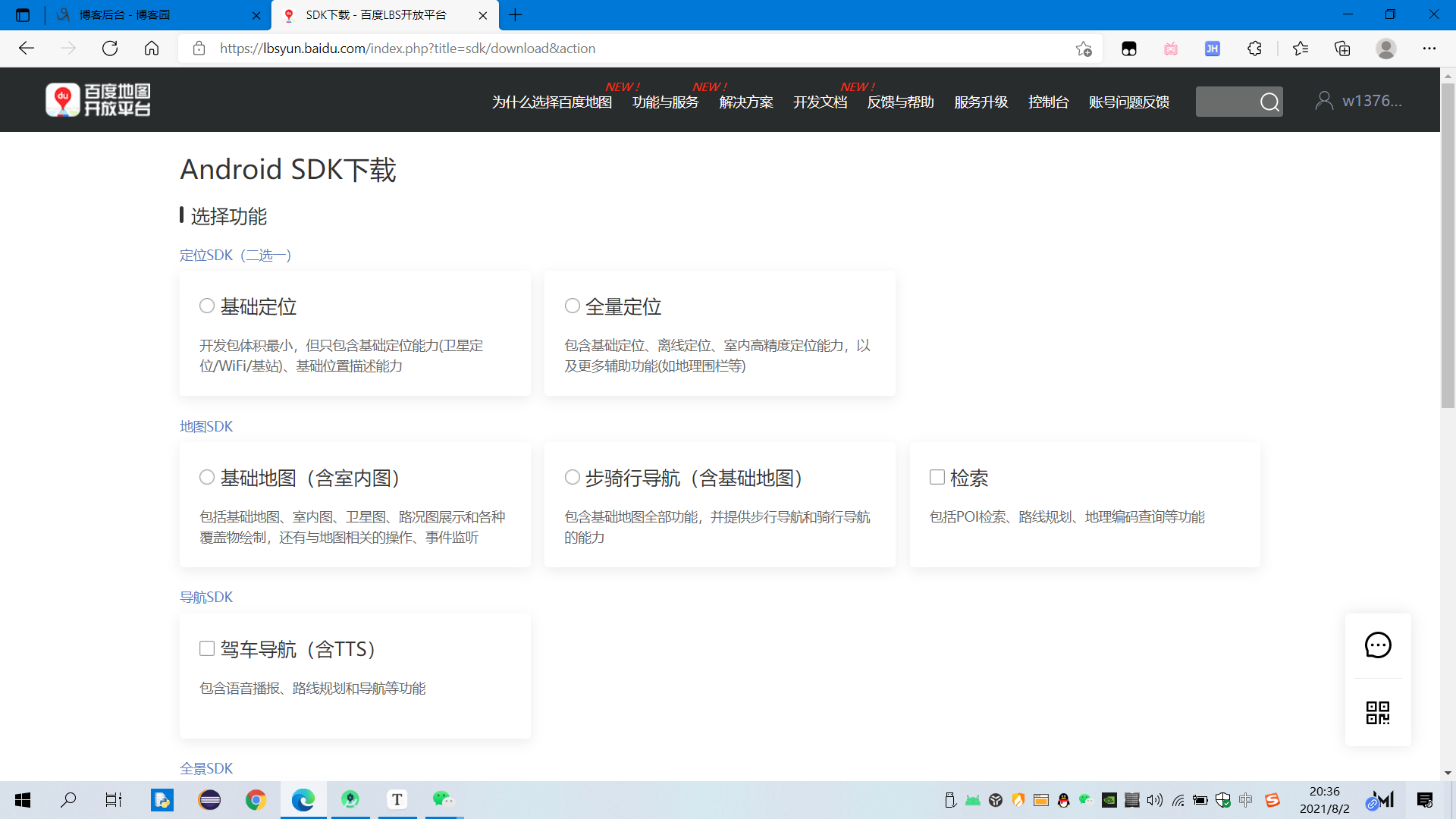Open WeChat from the taskbar
Viewport: 1456px width, 819px height.
[443, 799]
